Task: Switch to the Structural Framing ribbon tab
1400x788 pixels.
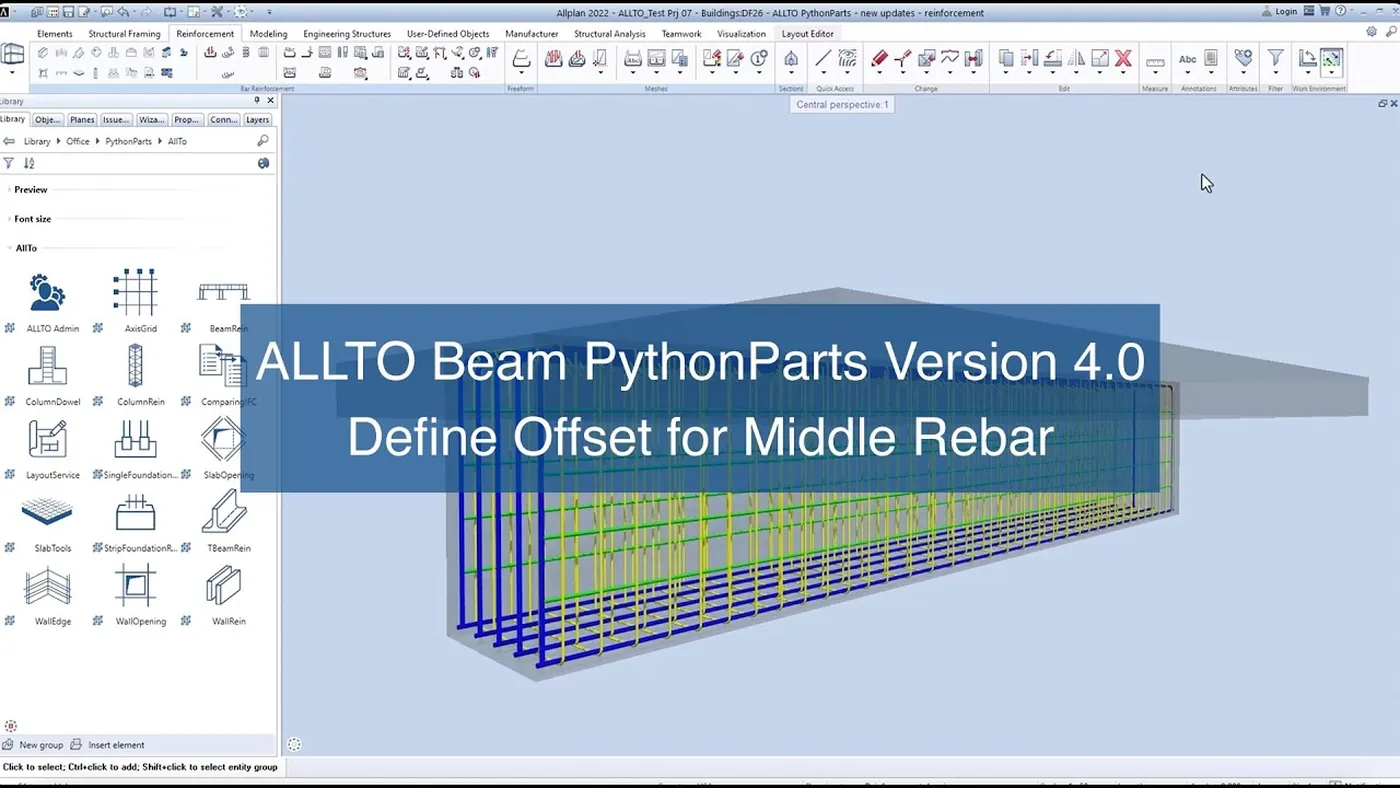Action: coord(124,34)
